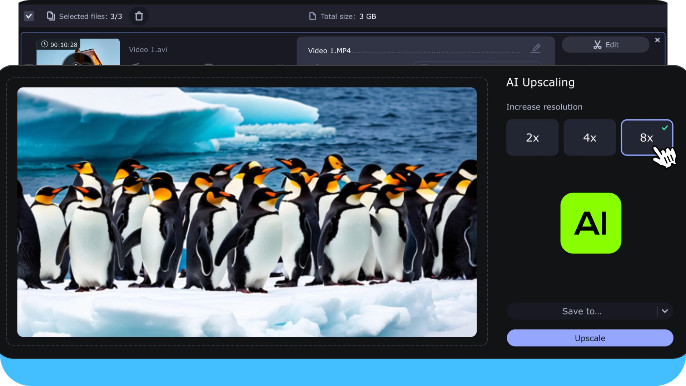
Task: Remove Video 1 with the X button
Action: [x=657, y=40]
